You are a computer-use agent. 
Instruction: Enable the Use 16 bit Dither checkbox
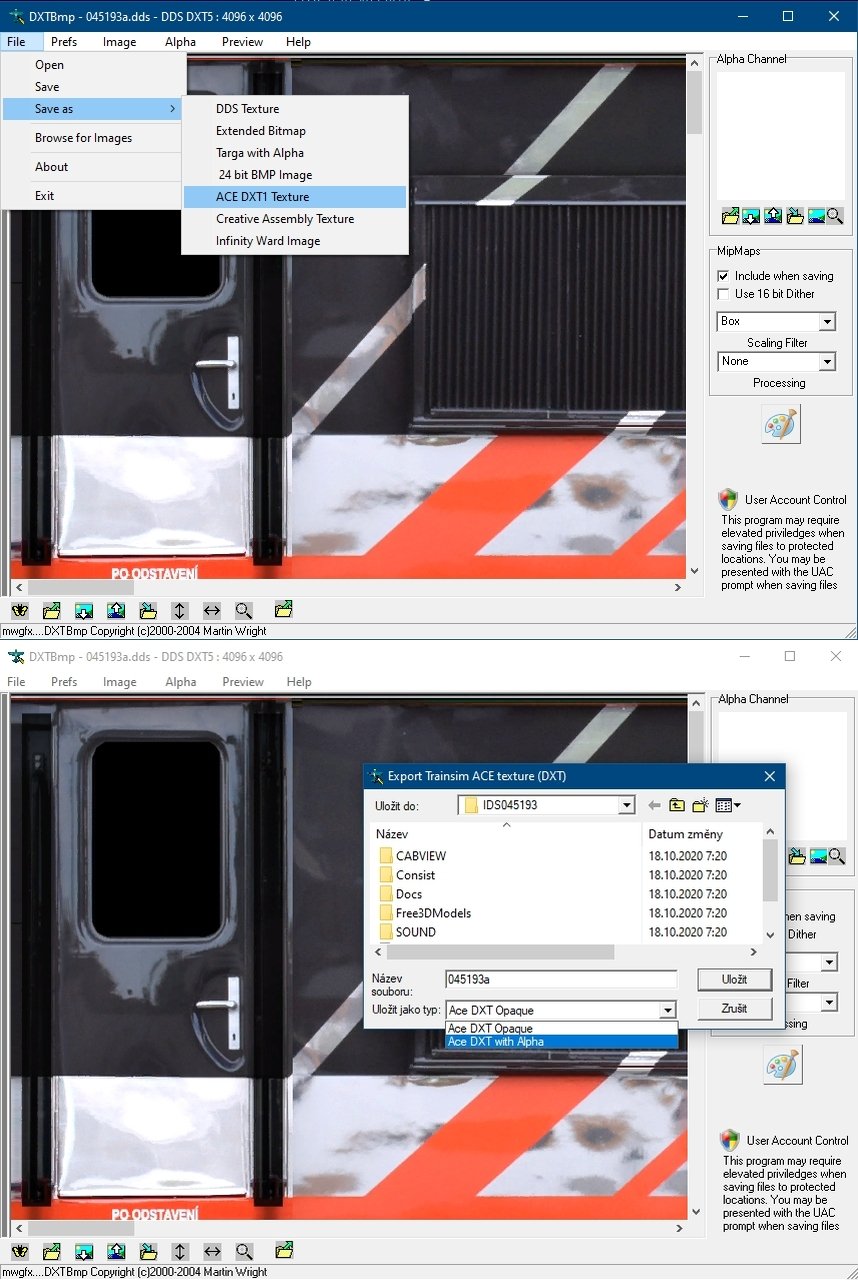pyautogui.click(x=724, y=294)
